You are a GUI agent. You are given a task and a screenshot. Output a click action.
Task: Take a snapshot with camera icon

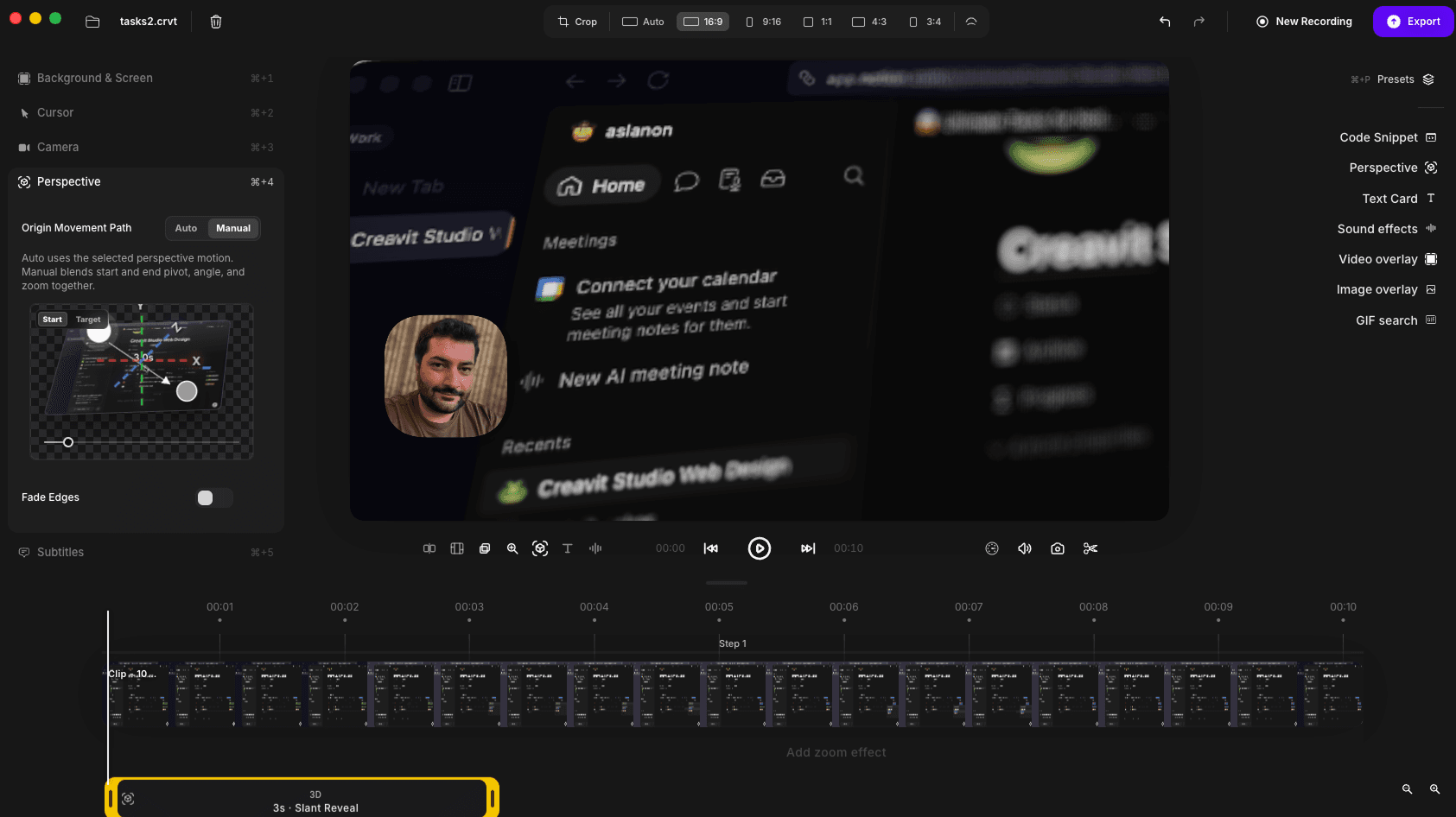click(x=1058, y=548)
